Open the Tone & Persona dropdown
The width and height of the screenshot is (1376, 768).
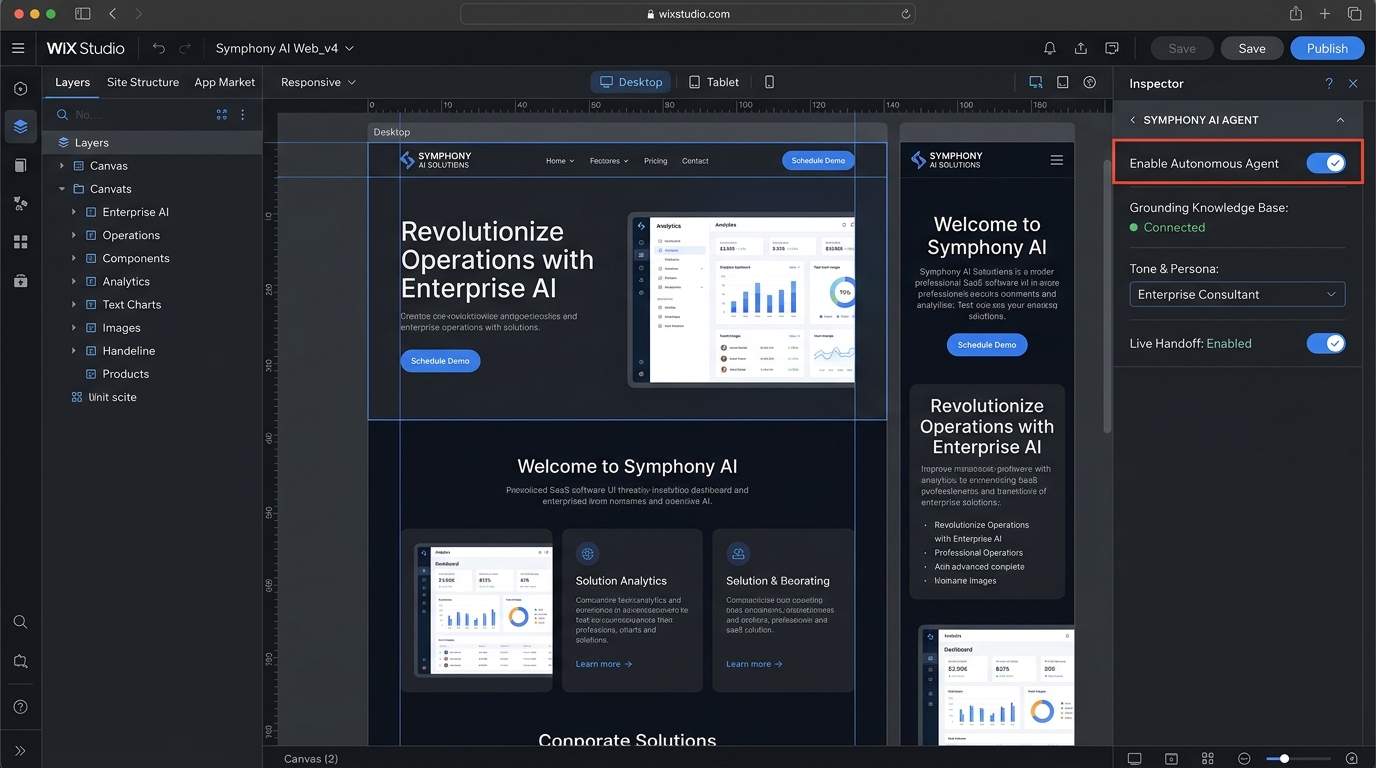(x=1237, y=294)
